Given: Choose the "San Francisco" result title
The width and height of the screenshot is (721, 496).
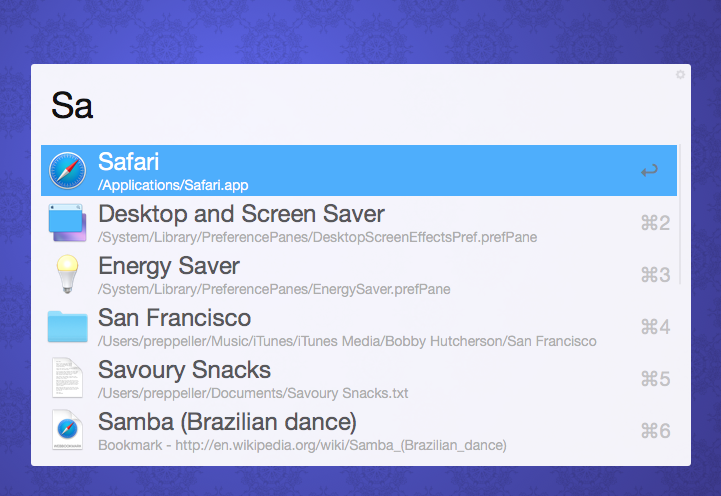Looking at the screenshot, I should [x=175, y=318].
